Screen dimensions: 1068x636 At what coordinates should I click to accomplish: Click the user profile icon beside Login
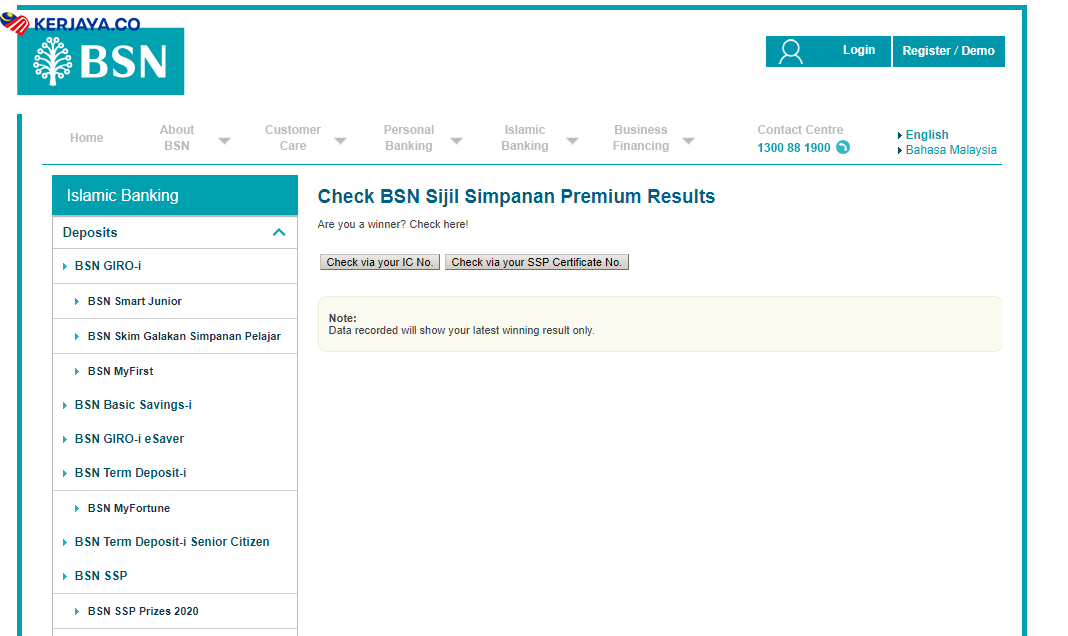point(791,52)
